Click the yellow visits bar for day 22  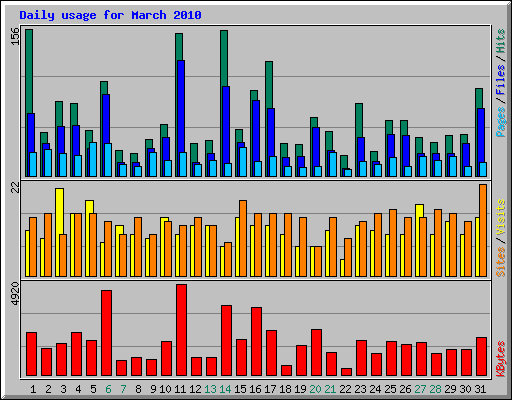coord(342,268)
